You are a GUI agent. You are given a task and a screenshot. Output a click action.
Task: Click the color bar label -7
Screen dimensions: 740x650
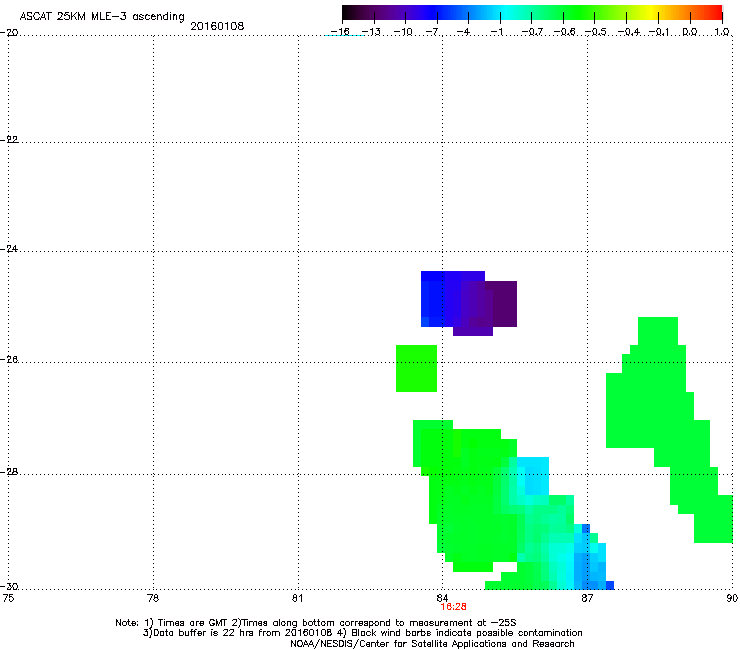click(x=432, y=32)
